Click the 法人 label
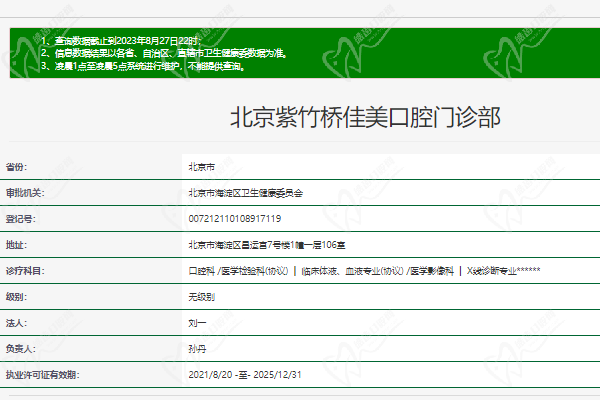Viewport: 600px width, 400px height. point(16,323)
